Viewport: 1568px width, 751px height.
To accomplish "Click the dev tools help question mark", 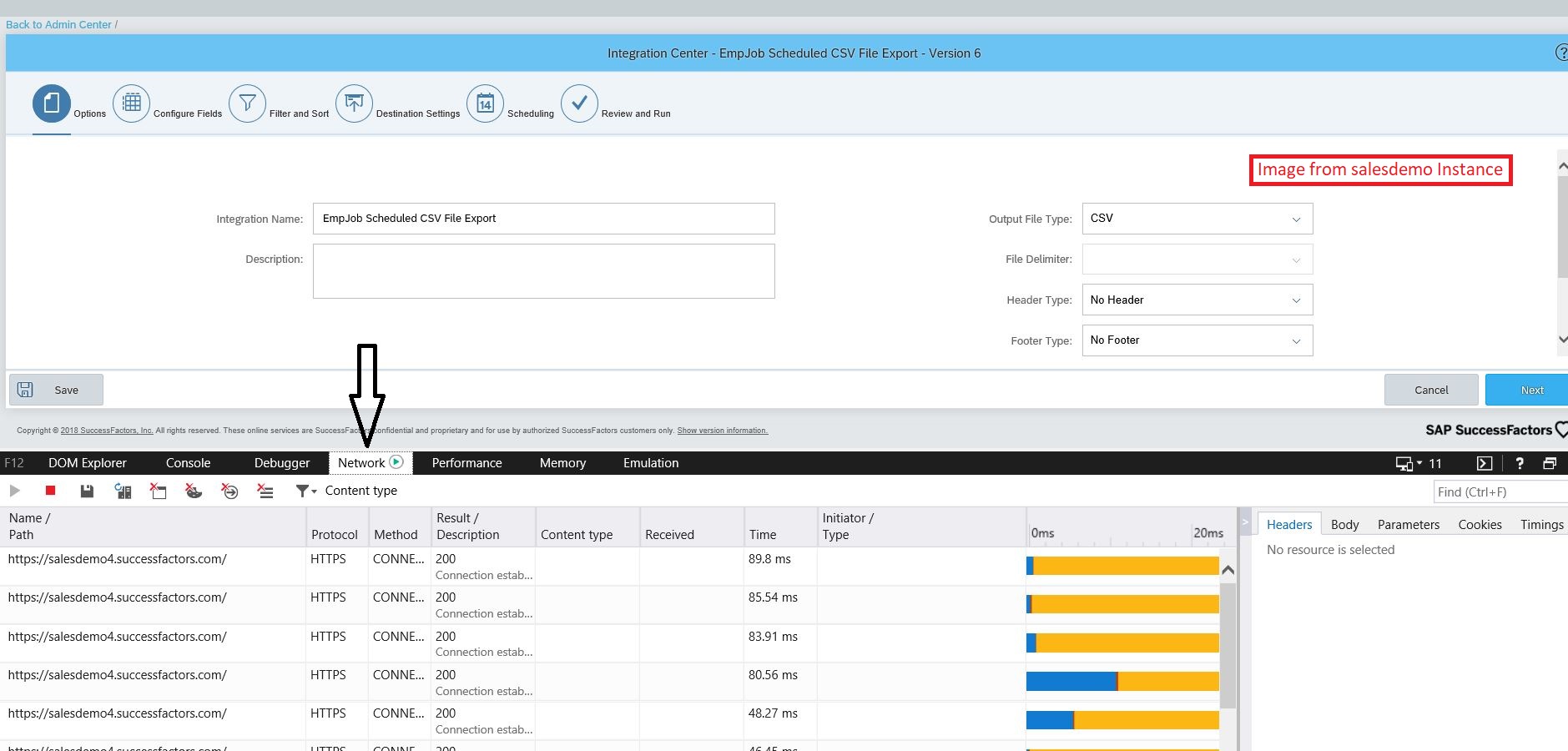I will tap(1520, 463).
